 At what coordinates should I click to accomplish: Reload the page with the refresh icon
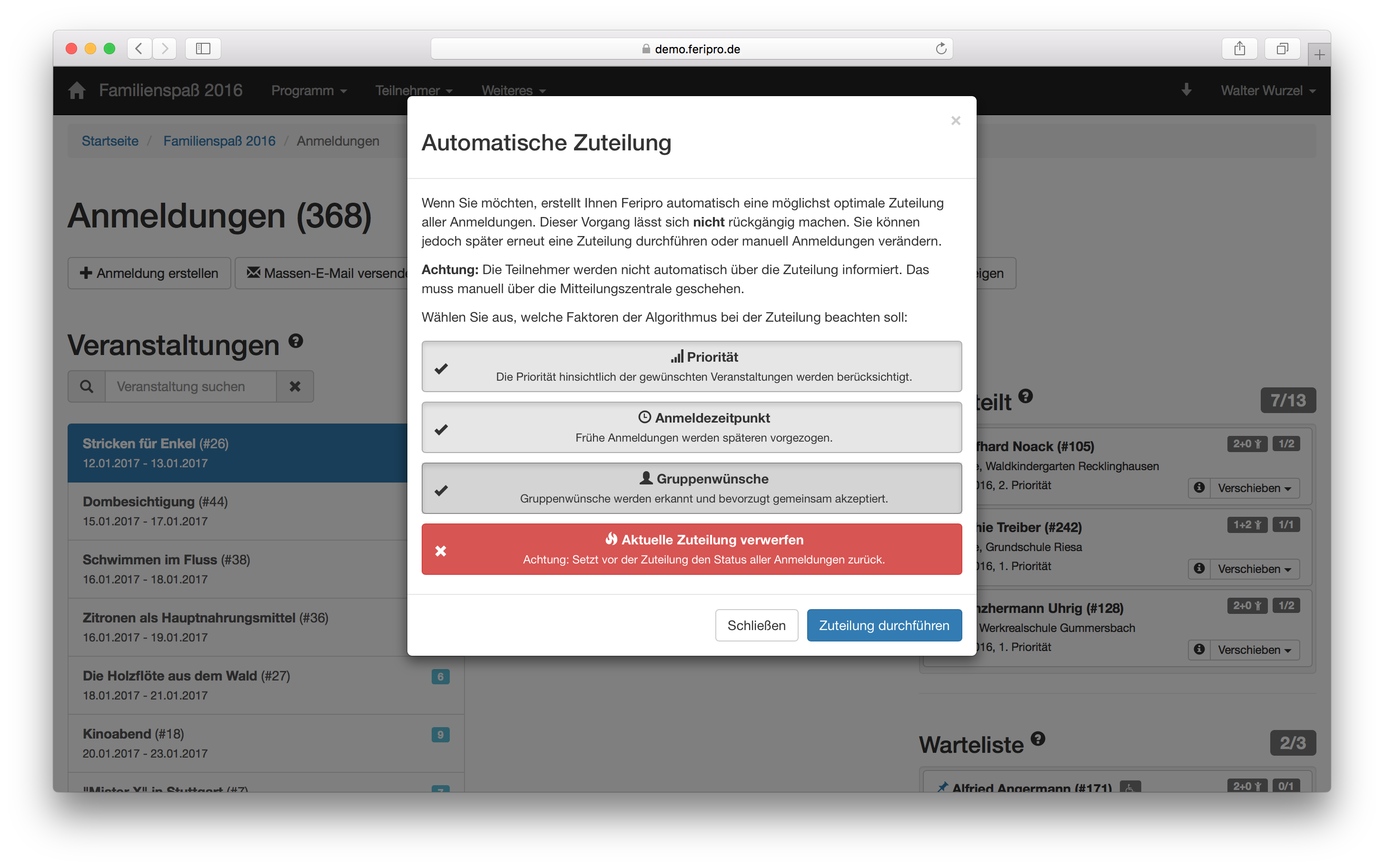pos(940,49)
